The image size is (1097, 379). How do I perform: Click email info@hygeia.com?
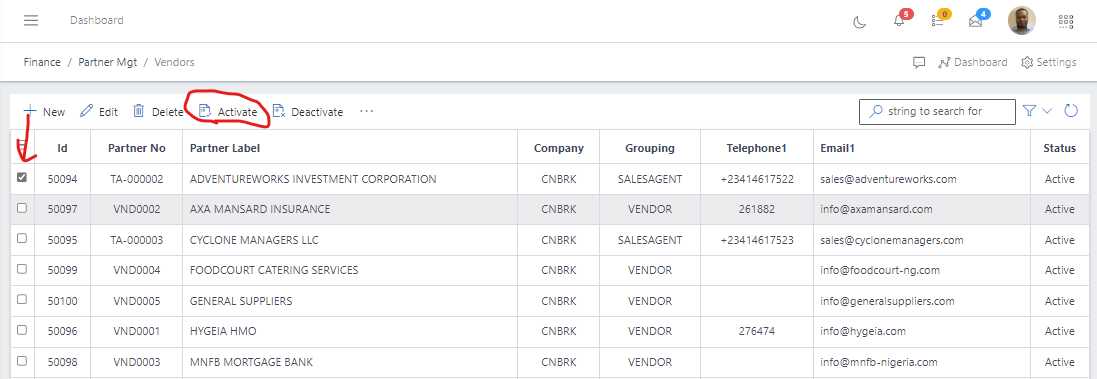(863, 331)
